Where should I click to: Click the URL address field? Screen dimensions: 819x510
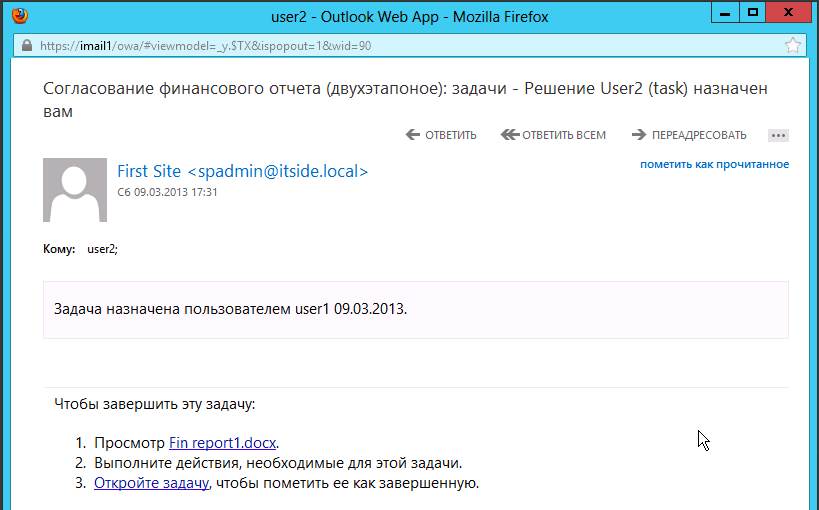400,46
